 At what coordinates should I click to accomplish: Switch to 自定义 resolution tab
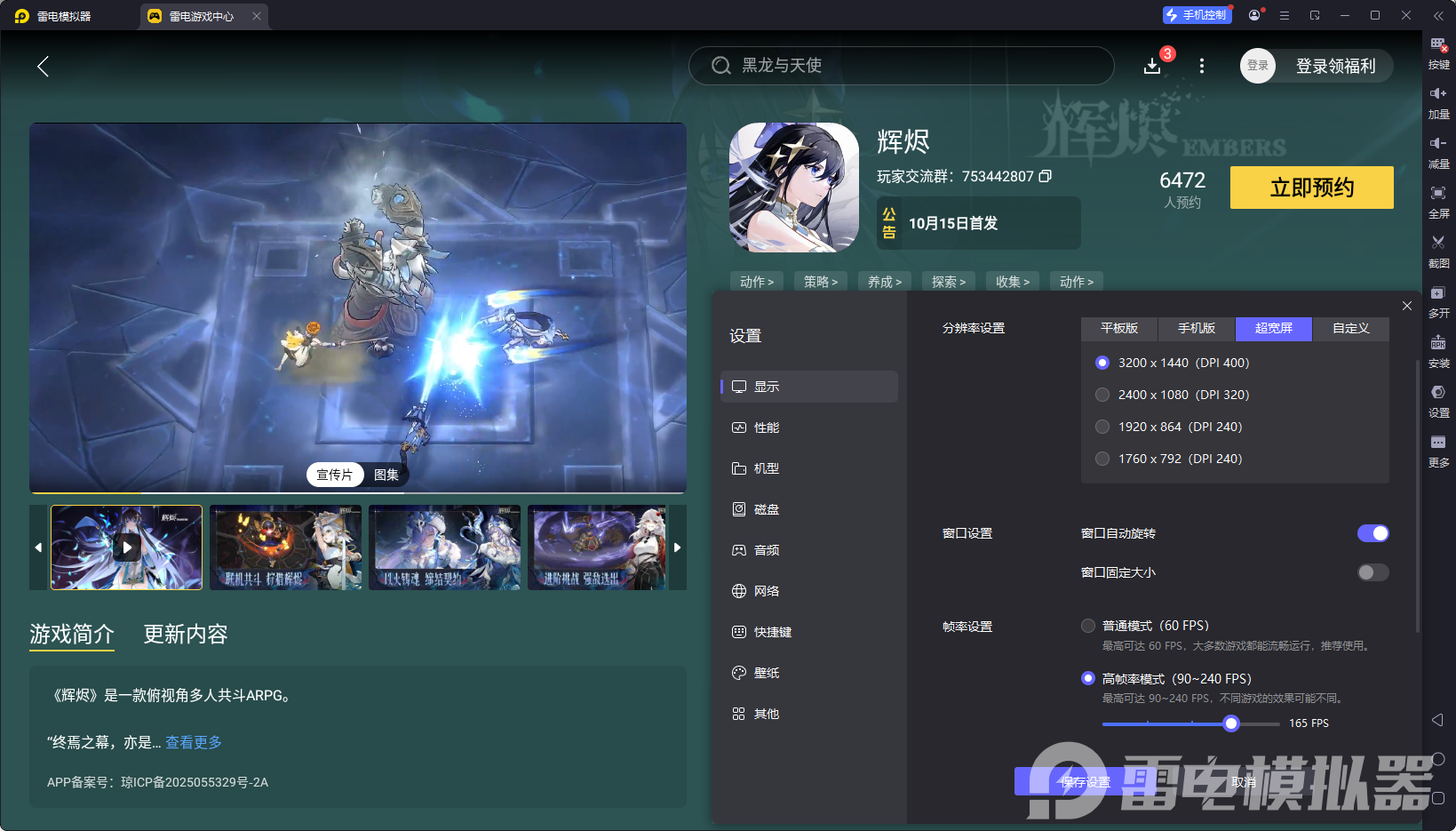1351,329
